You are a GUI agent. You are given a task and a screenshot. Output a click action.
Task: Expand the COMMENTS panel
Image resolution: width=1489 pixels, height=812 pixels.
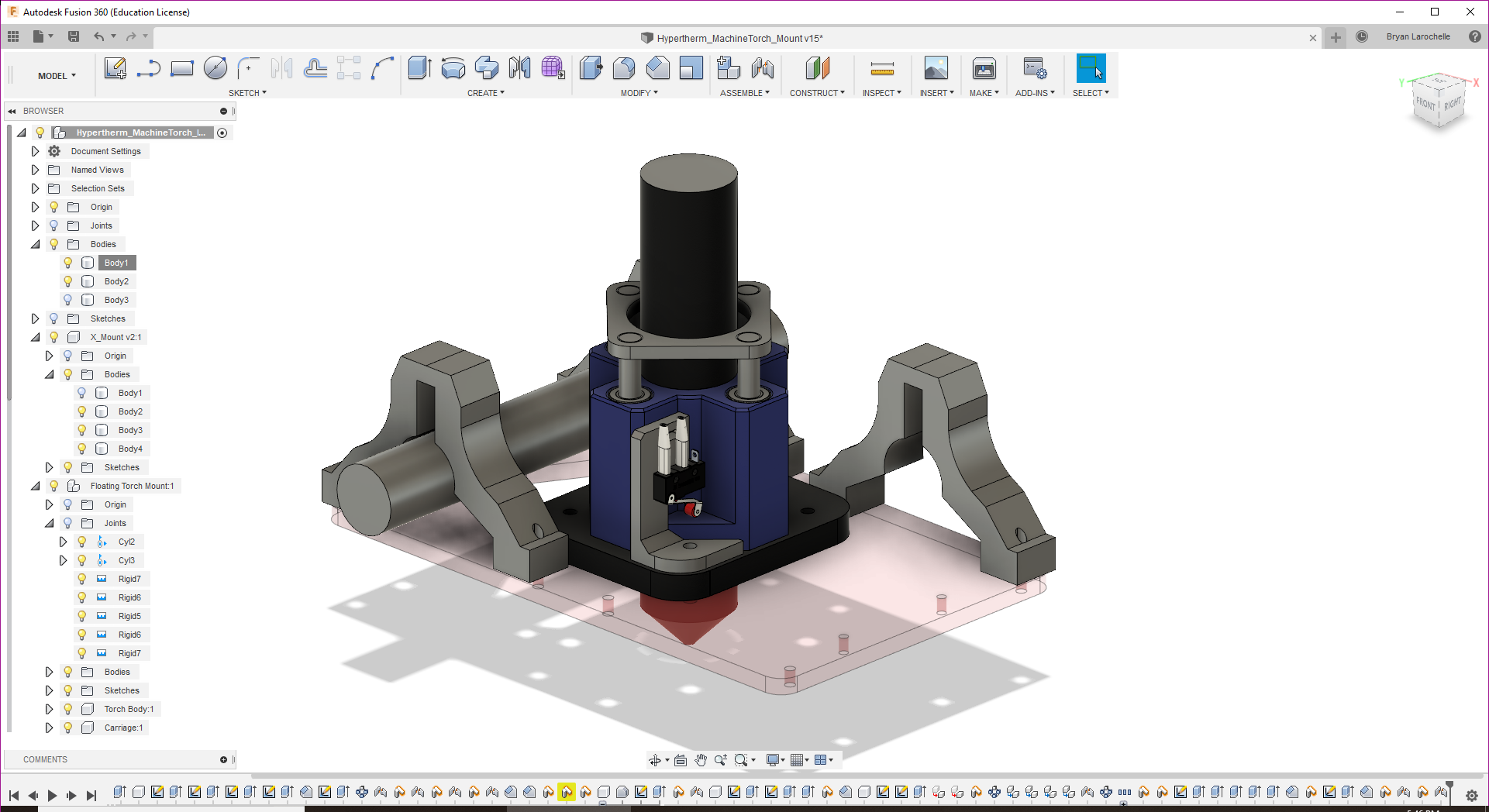coord(223,759)
